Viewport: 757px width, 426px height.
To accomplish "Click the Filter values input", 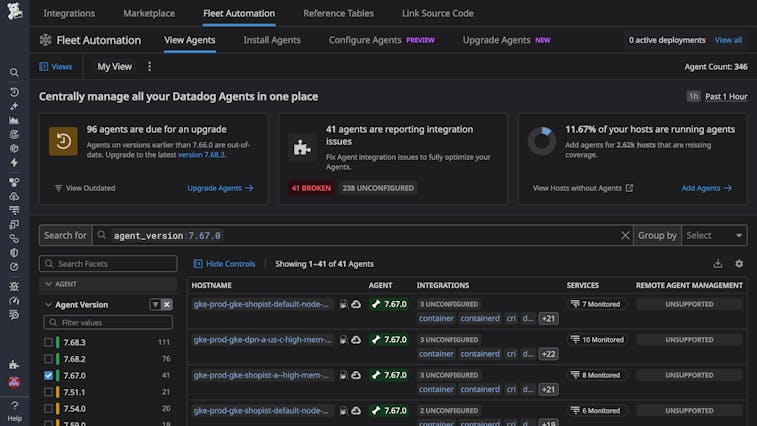I will click(108, 322).
